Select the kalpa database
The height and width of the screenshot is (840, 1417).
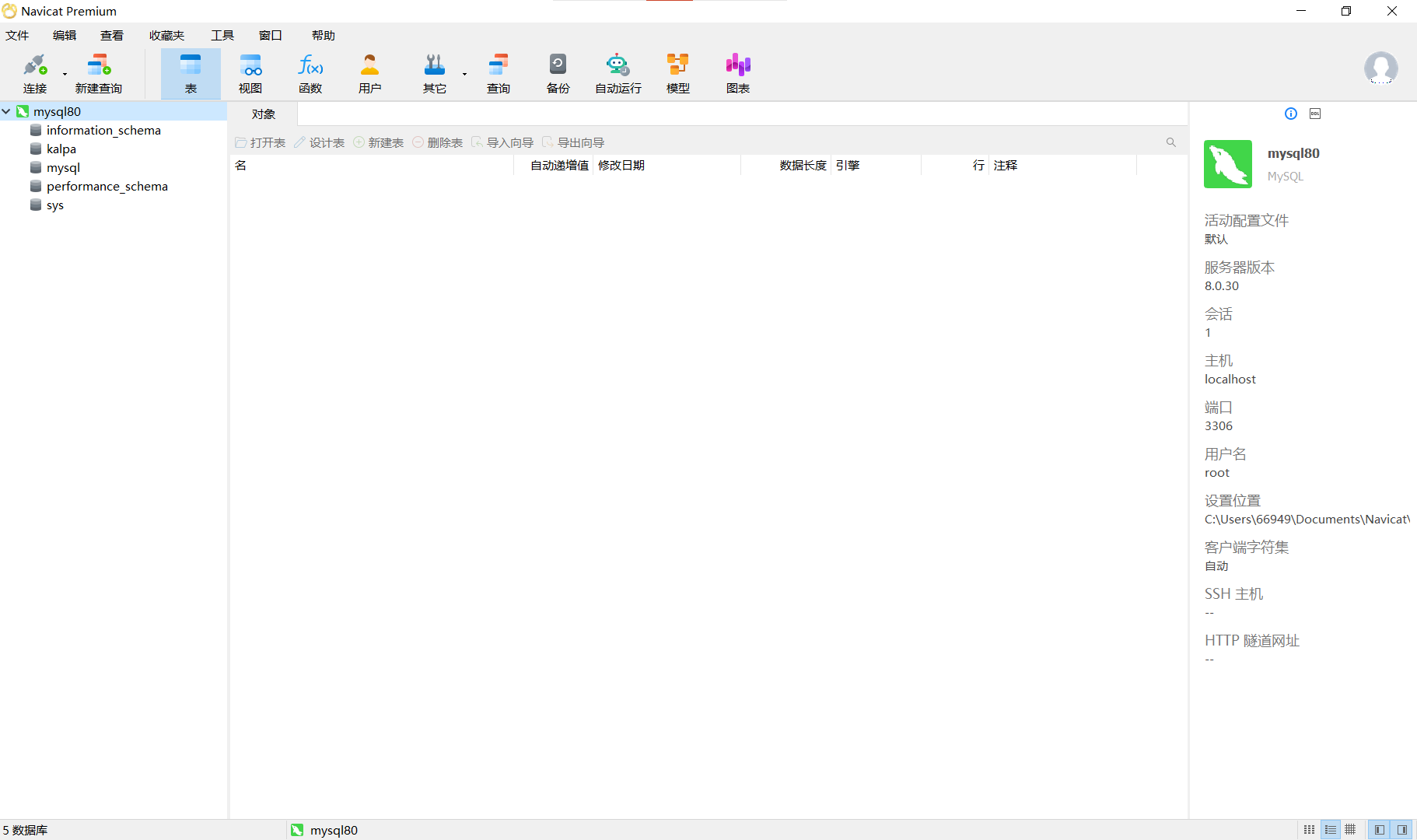pyautogui.click(x=61, y=149)
